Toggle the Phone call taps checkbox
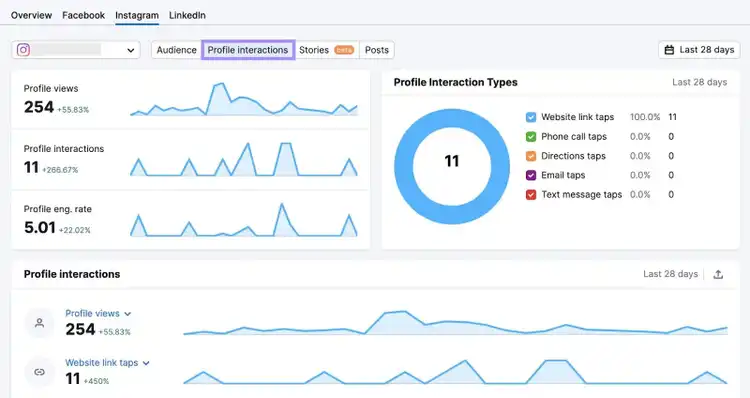 click(531, 137)
